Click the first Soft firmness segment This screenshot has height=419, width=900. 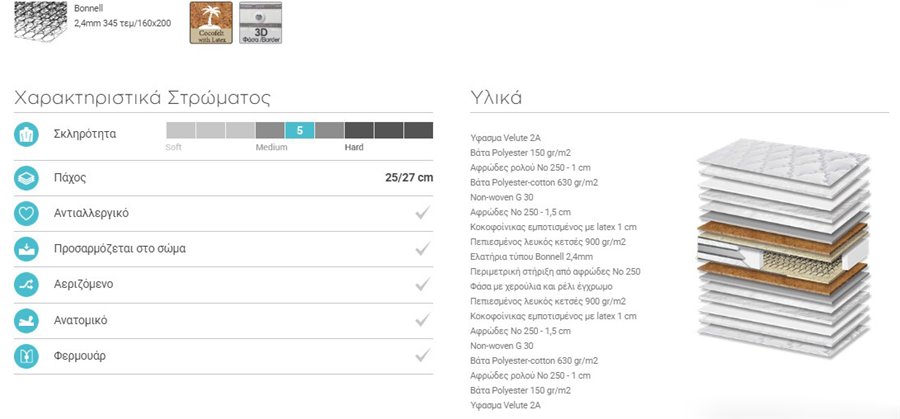[181, 130]
